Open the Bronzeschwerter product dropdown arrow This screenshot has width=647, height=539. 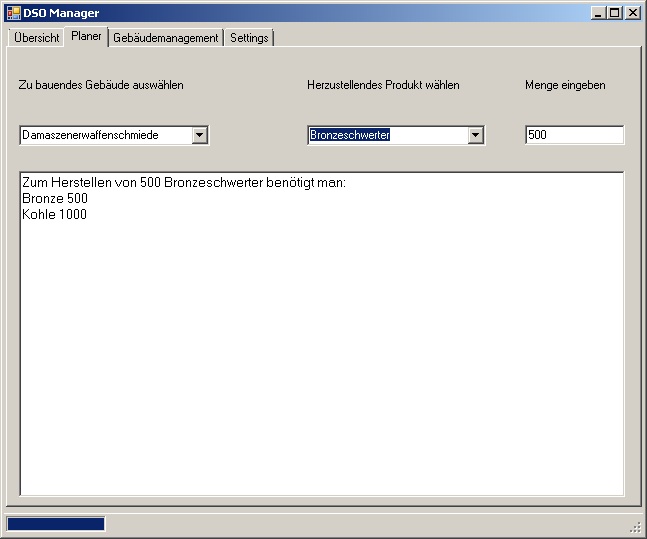[x=476, y=135]
